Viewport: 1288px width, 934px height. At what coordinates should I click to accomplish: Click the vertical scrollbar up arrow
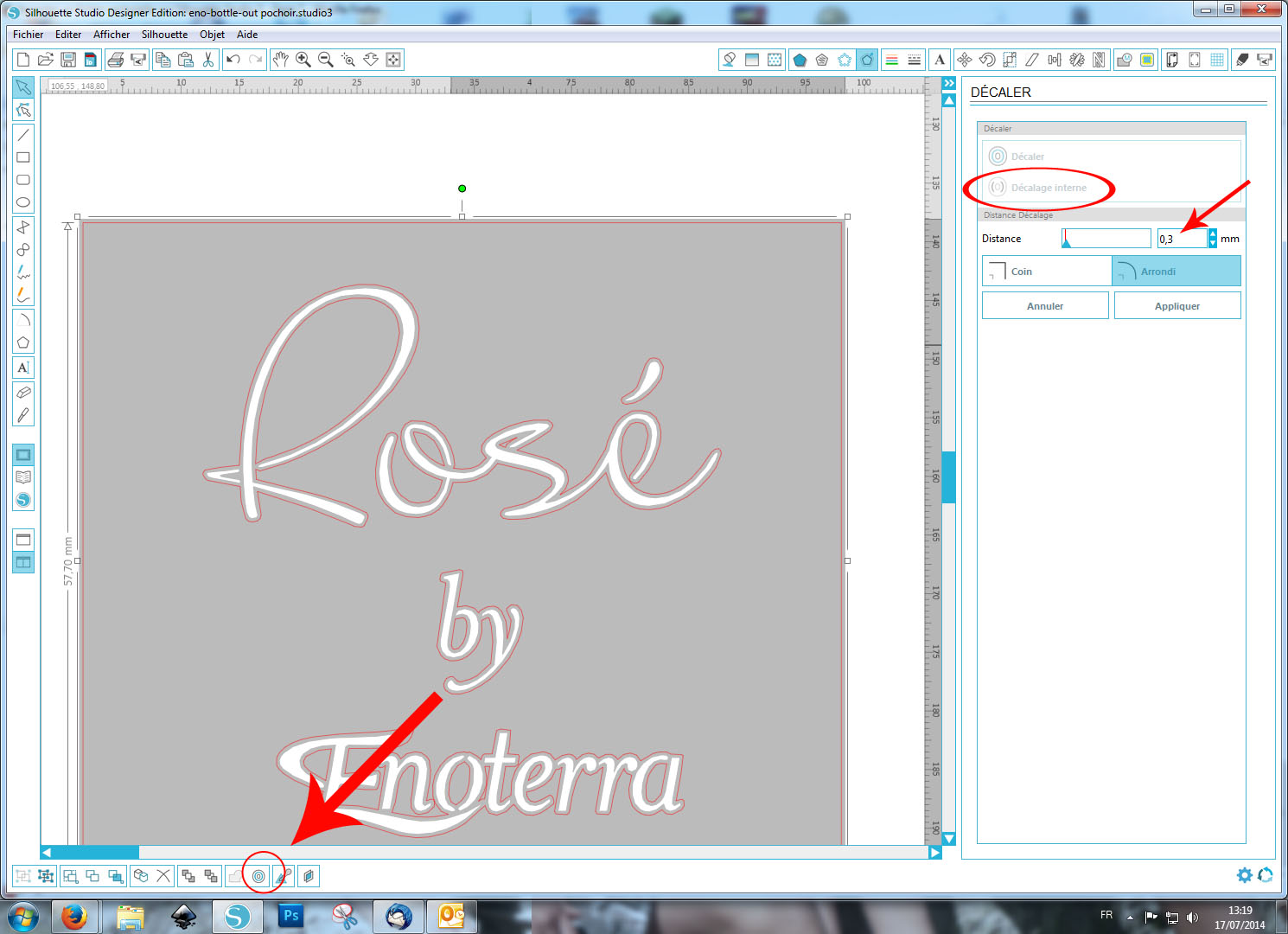[949, 100]
